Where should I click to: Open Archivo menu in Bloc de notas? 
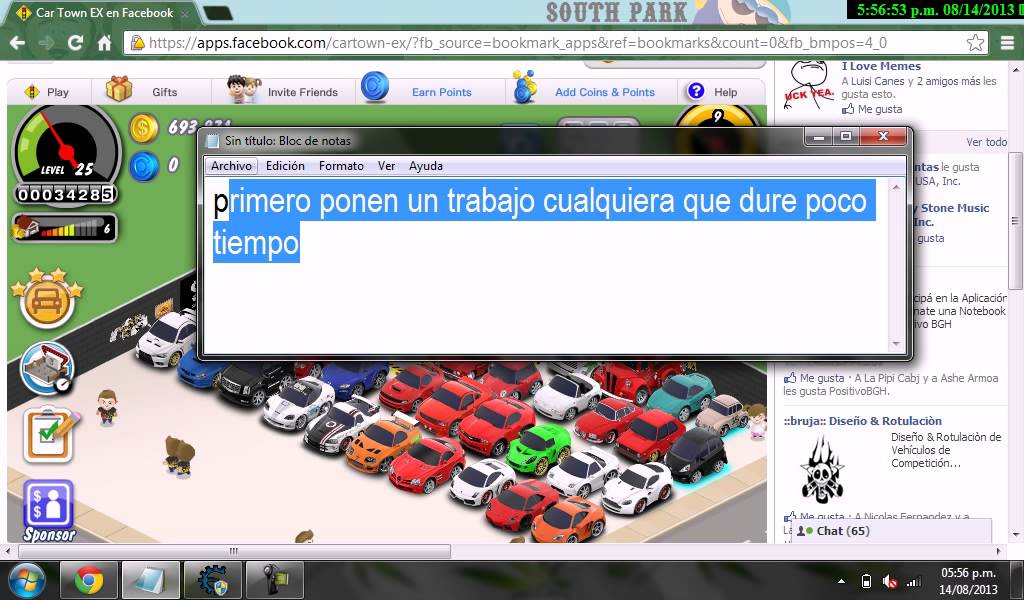pos(231,166)
